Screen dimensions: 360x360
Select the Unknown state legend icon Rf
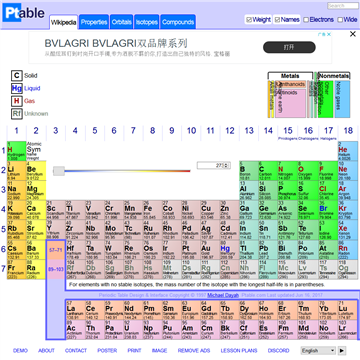[17, 114]
